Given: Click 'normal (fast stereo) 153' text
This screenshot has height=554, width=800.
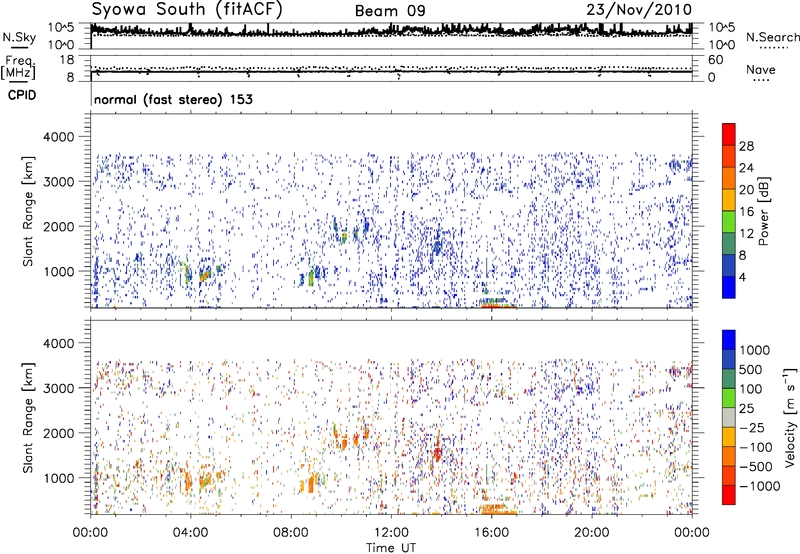Looking at the screenshot, I should pos(173,99).
